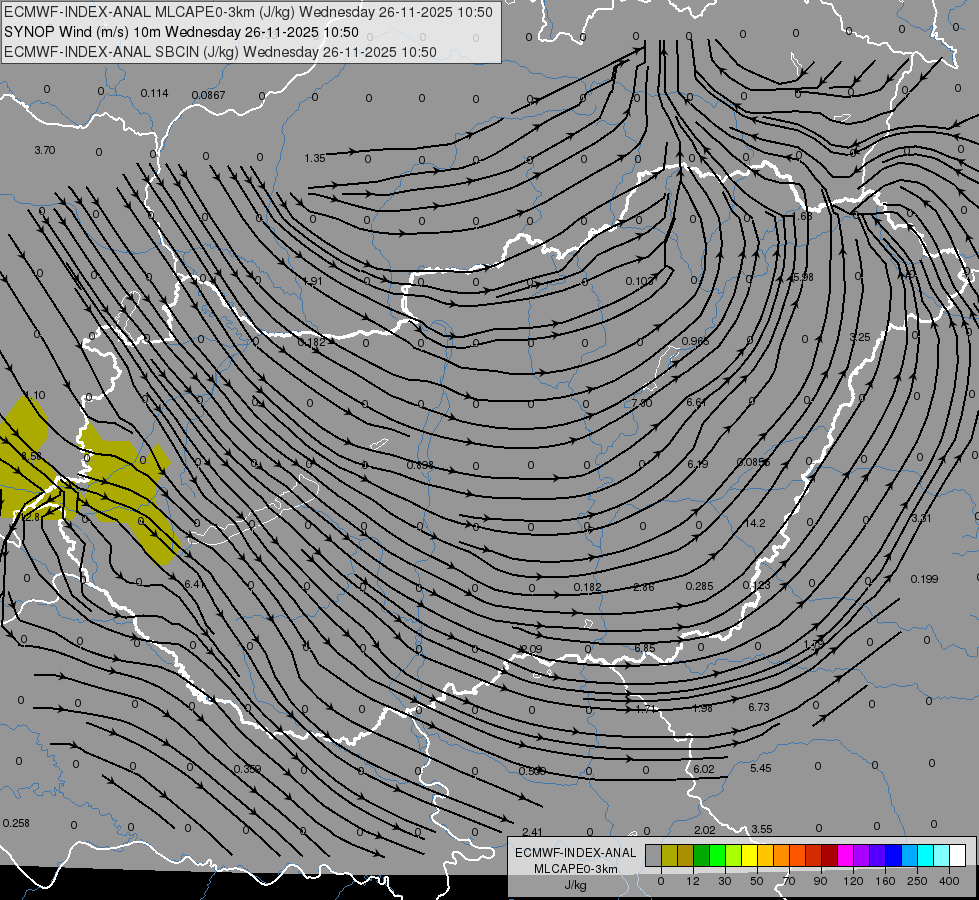Select the pure blue legend swatch
Screen dimensions: 979x900
[x=893, y=855]
